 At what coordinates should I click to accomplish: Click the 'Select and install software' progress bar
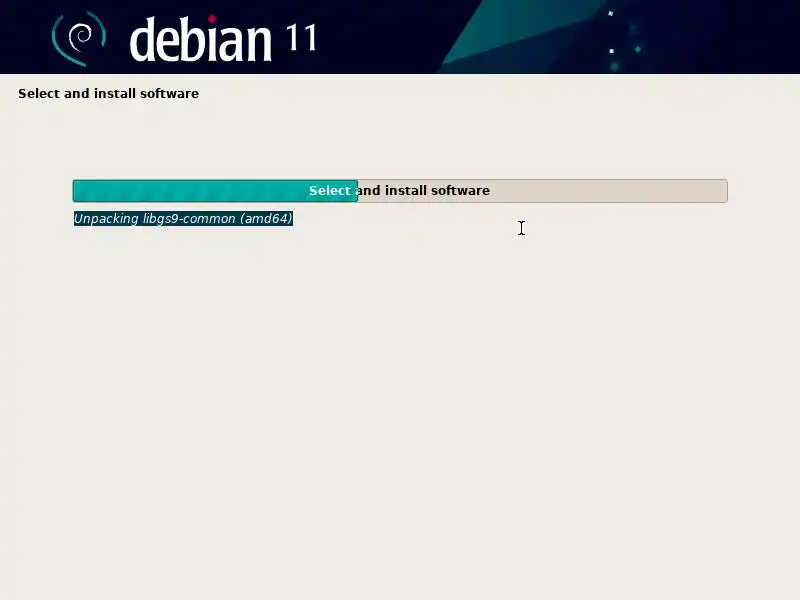400,191
